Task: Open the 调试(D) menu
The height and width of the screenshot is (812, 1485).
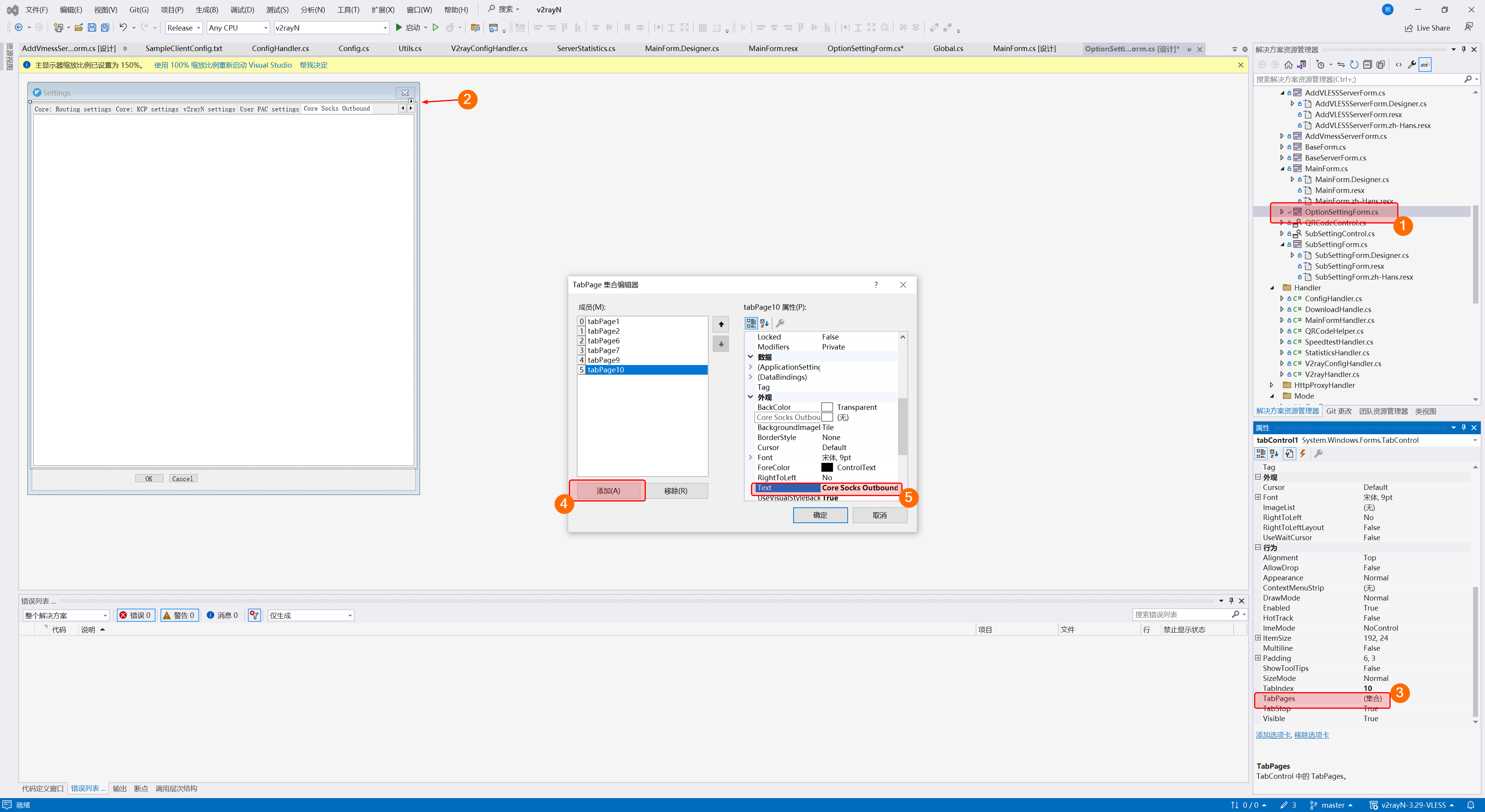Action: click(x=242, y=10)
